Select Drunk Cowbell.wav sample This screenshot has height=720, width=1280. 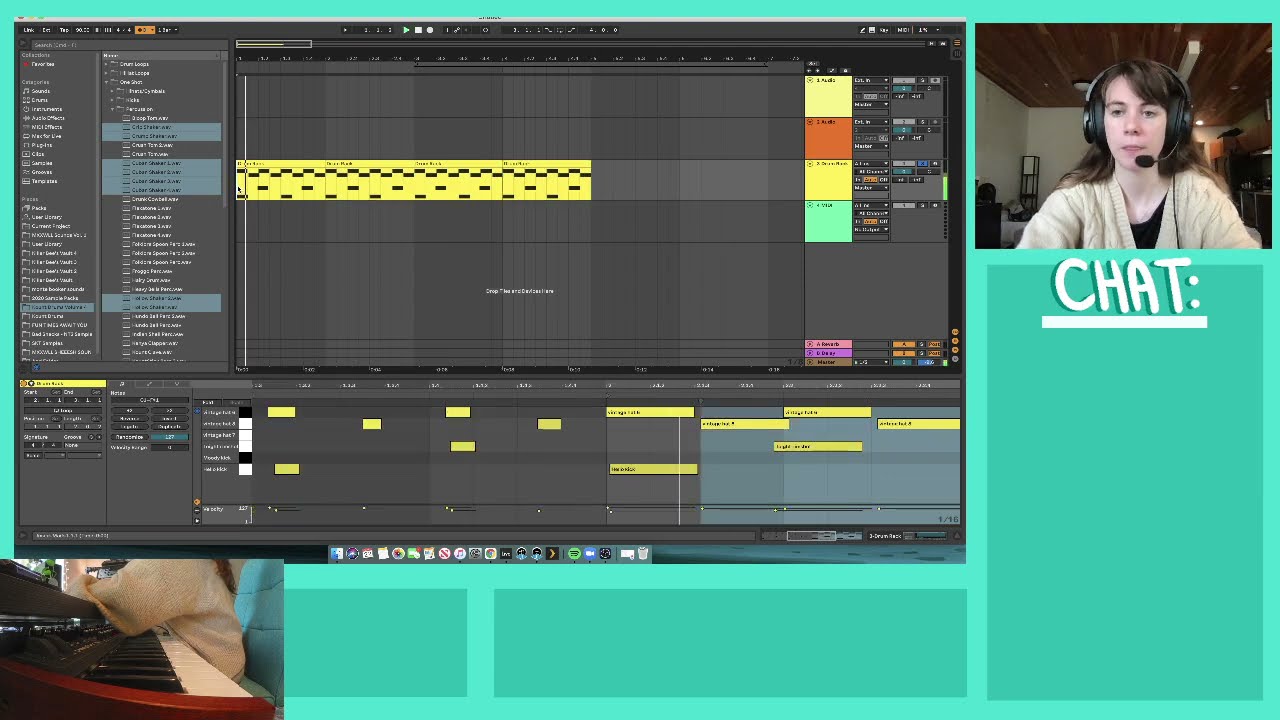coord(155,199)
